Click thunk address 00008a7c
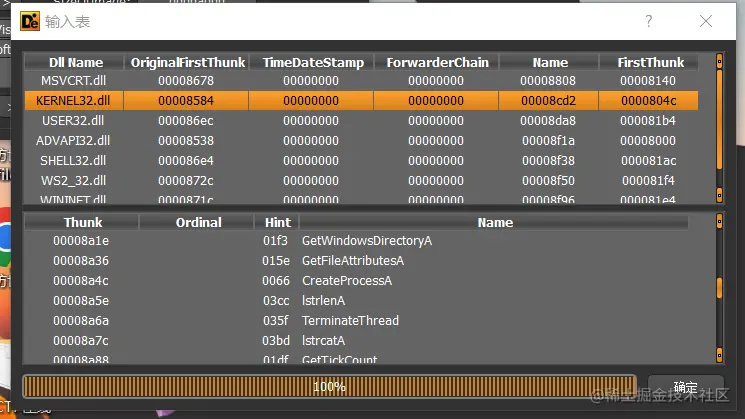 [x=81, y=341]
